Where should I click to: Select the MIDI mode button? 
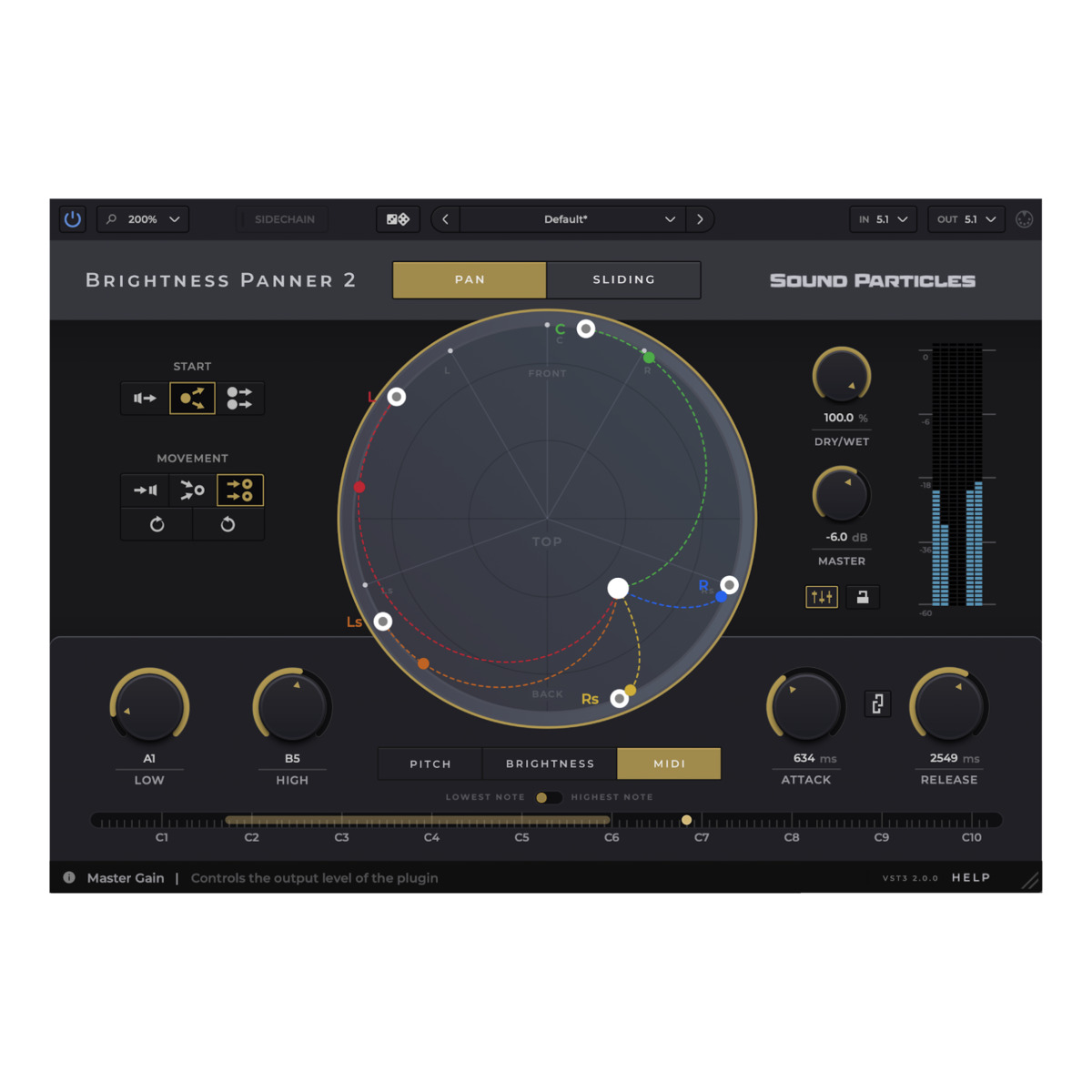tap(669, 763)
